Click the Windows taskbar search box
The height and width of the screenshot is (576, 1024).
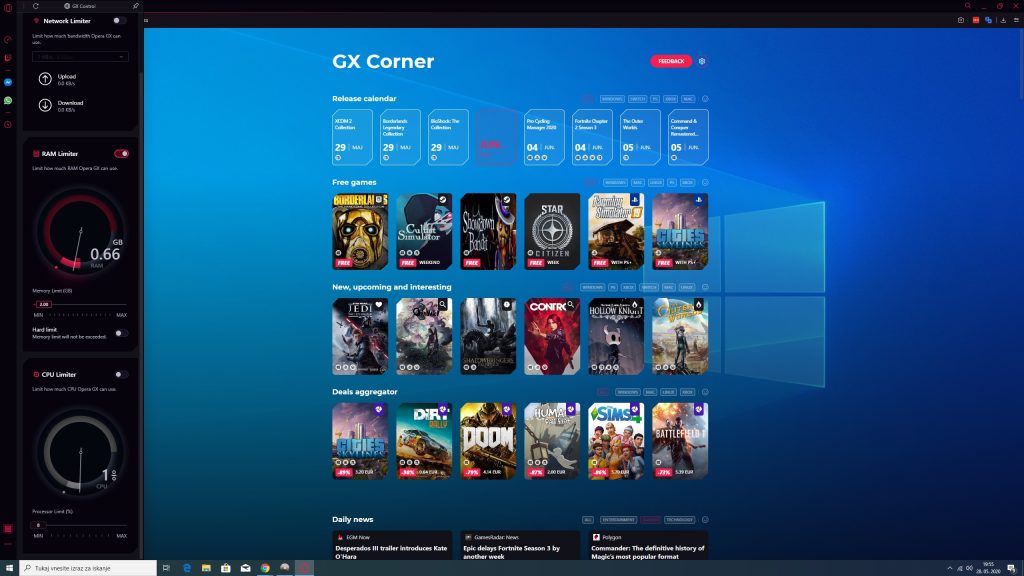(88, 568)
